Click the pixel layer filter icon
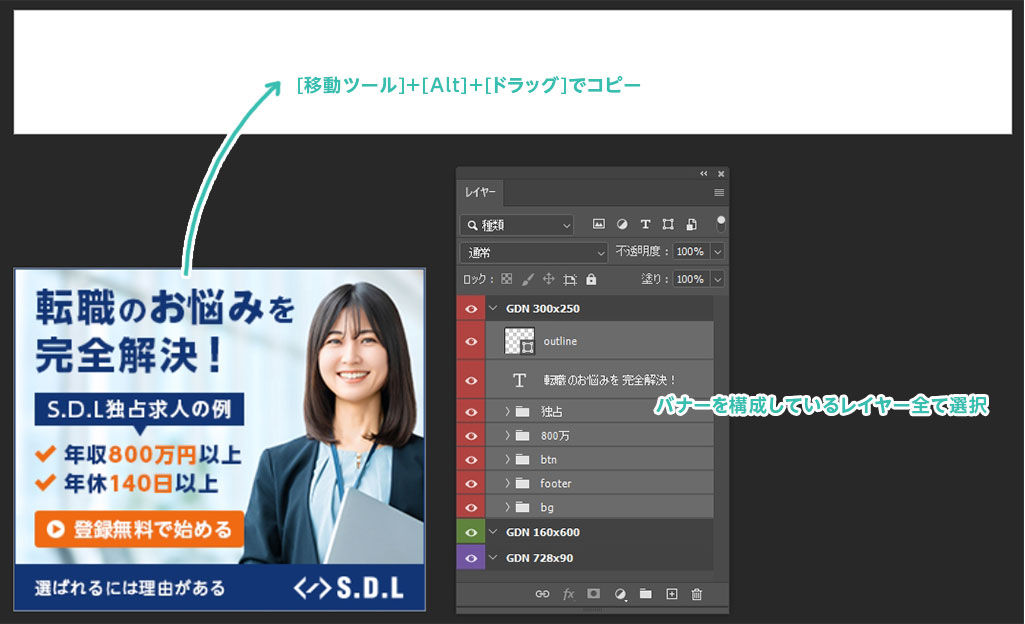This screenshot has height=624, width=1025. [599, 225]
